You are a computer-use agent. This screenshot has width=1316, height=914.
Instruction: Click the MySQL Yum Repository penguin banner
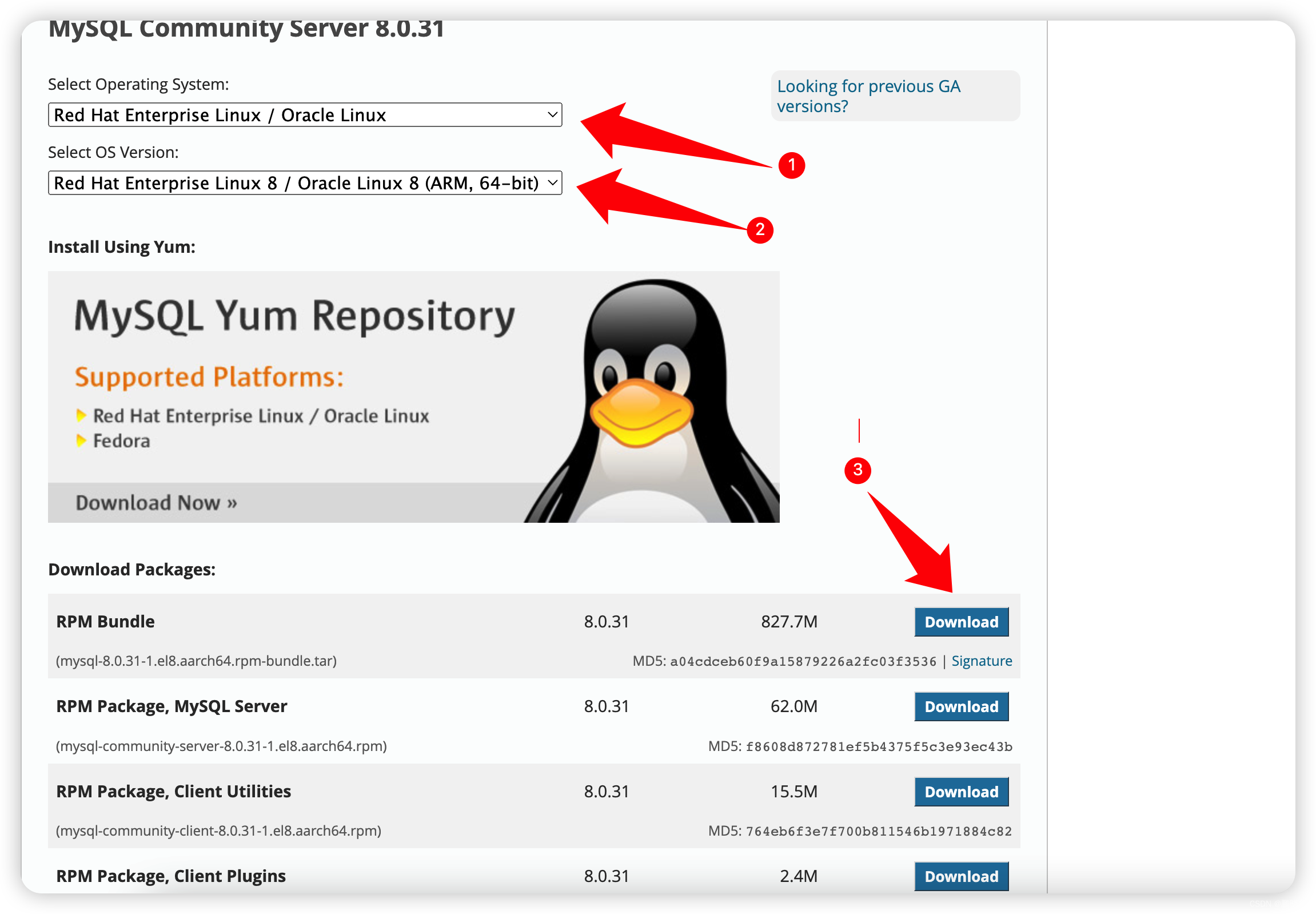coord(413,396)
